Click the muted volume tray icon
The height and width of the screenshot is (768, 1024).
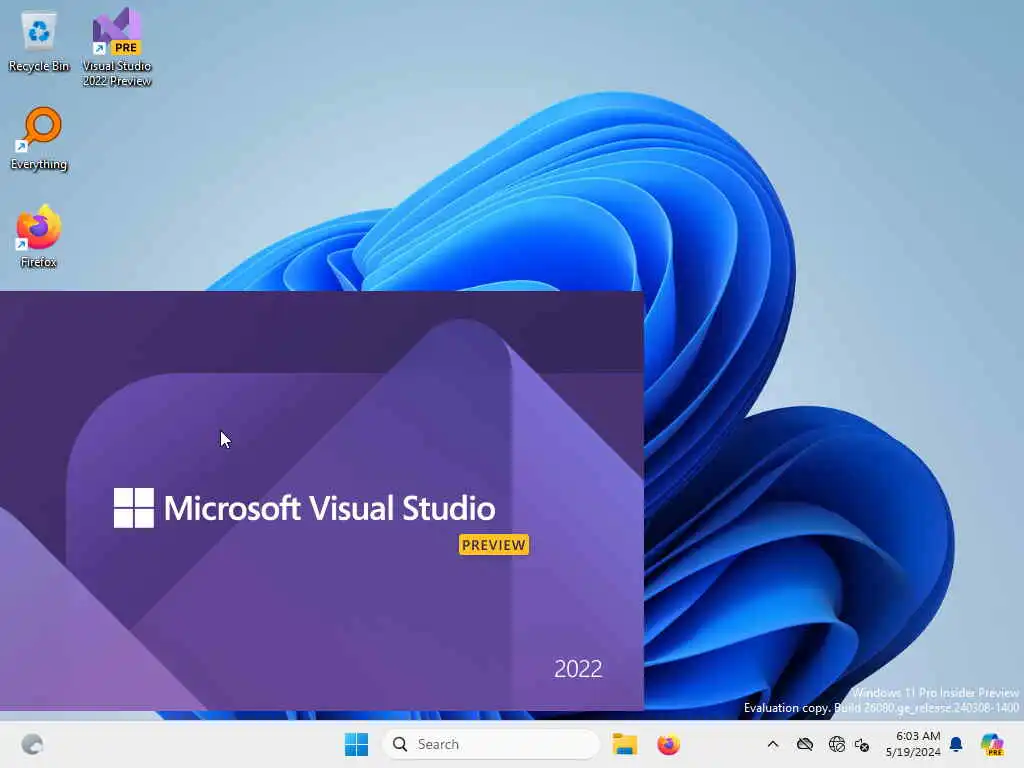point(862,744)
